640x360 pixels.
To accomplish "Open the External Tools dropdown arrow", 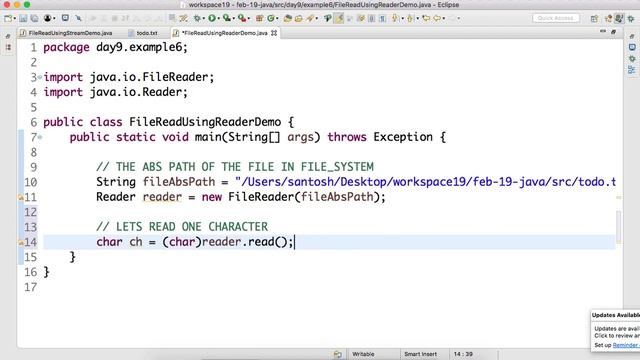I will point(249,18).
